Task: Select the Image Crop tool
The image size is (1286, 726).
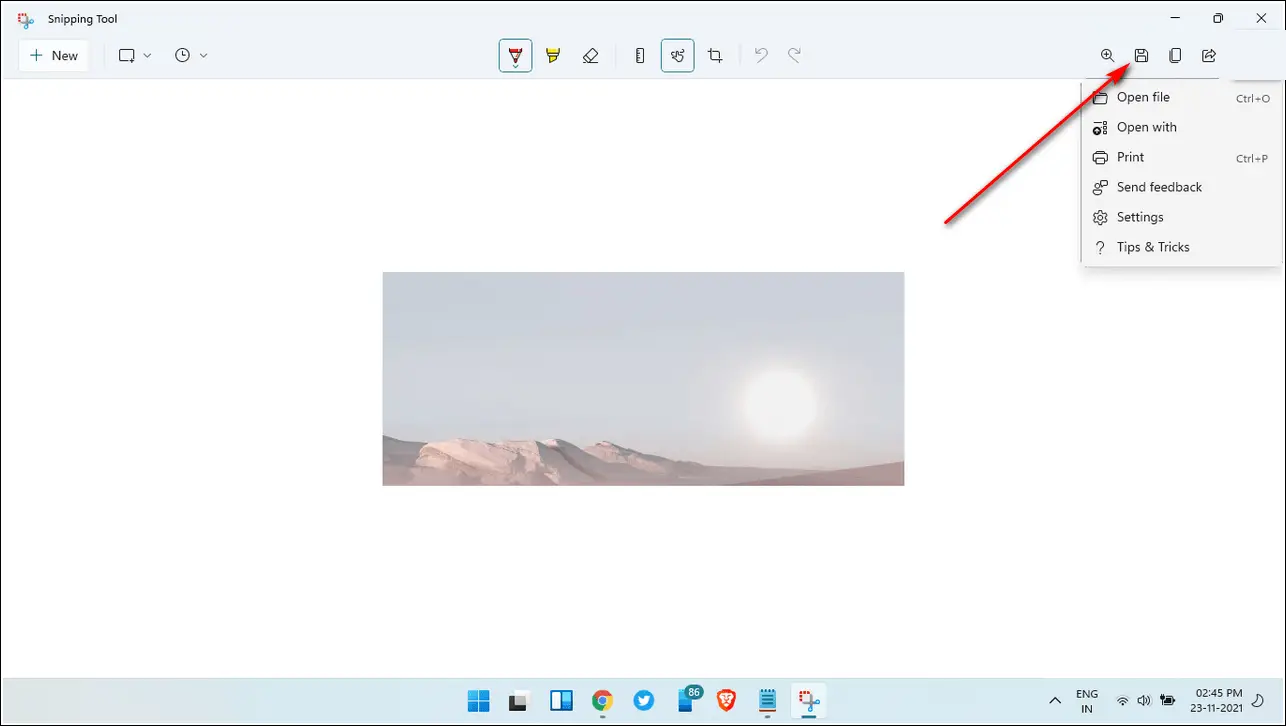Action: [x=715, y=56]
